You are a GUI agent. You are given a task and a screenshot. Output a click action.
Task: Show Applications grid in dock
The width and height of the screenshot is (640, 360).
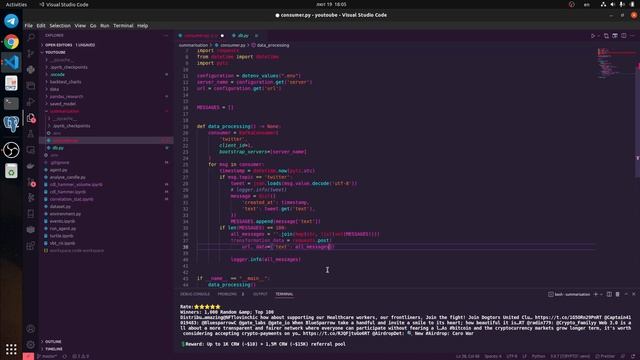[11, 349]
